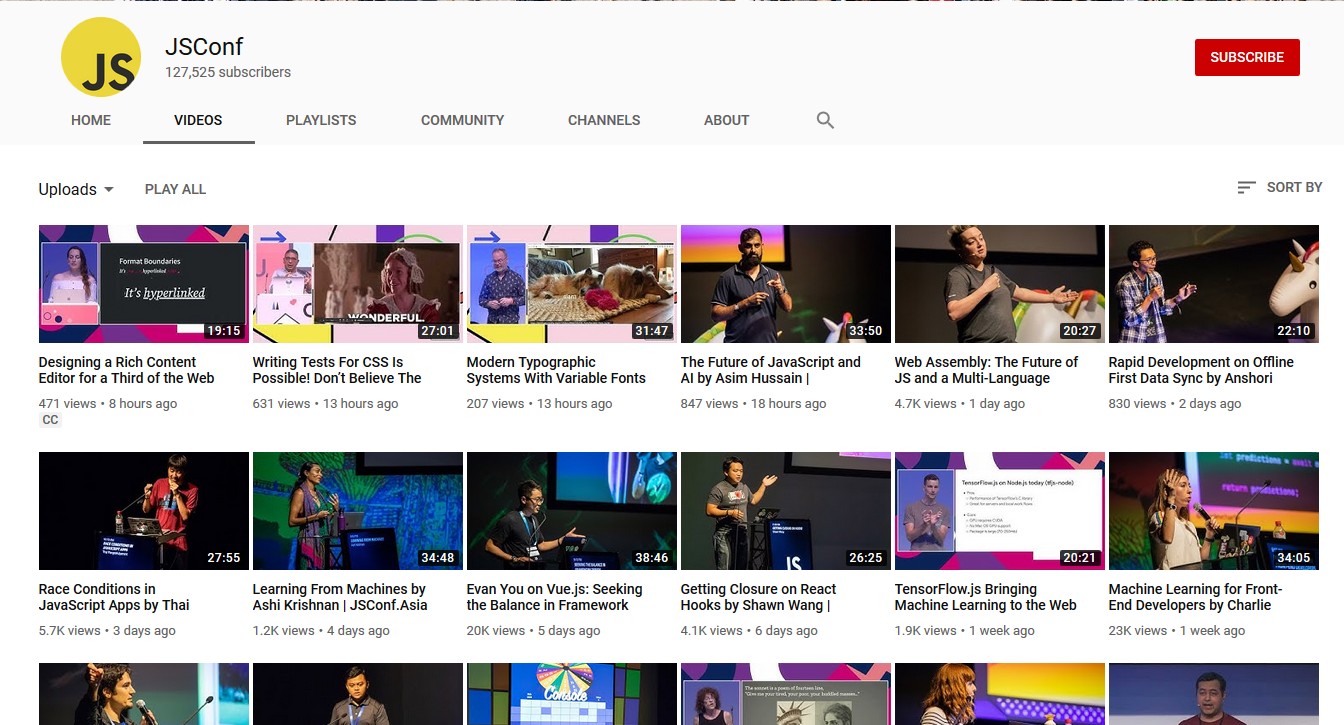Open 'Writing Tests For CSS Is Possible' title

click(337, 370)
